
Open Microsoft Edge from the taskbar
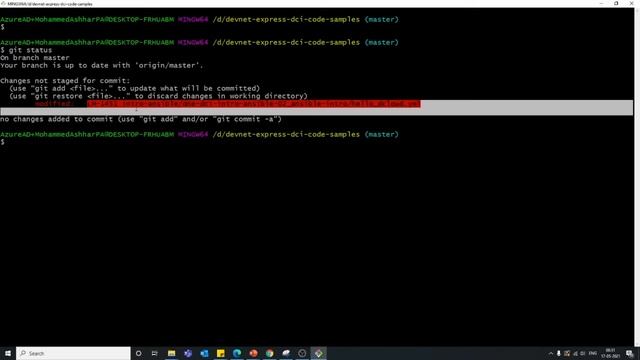coord(237,353)
